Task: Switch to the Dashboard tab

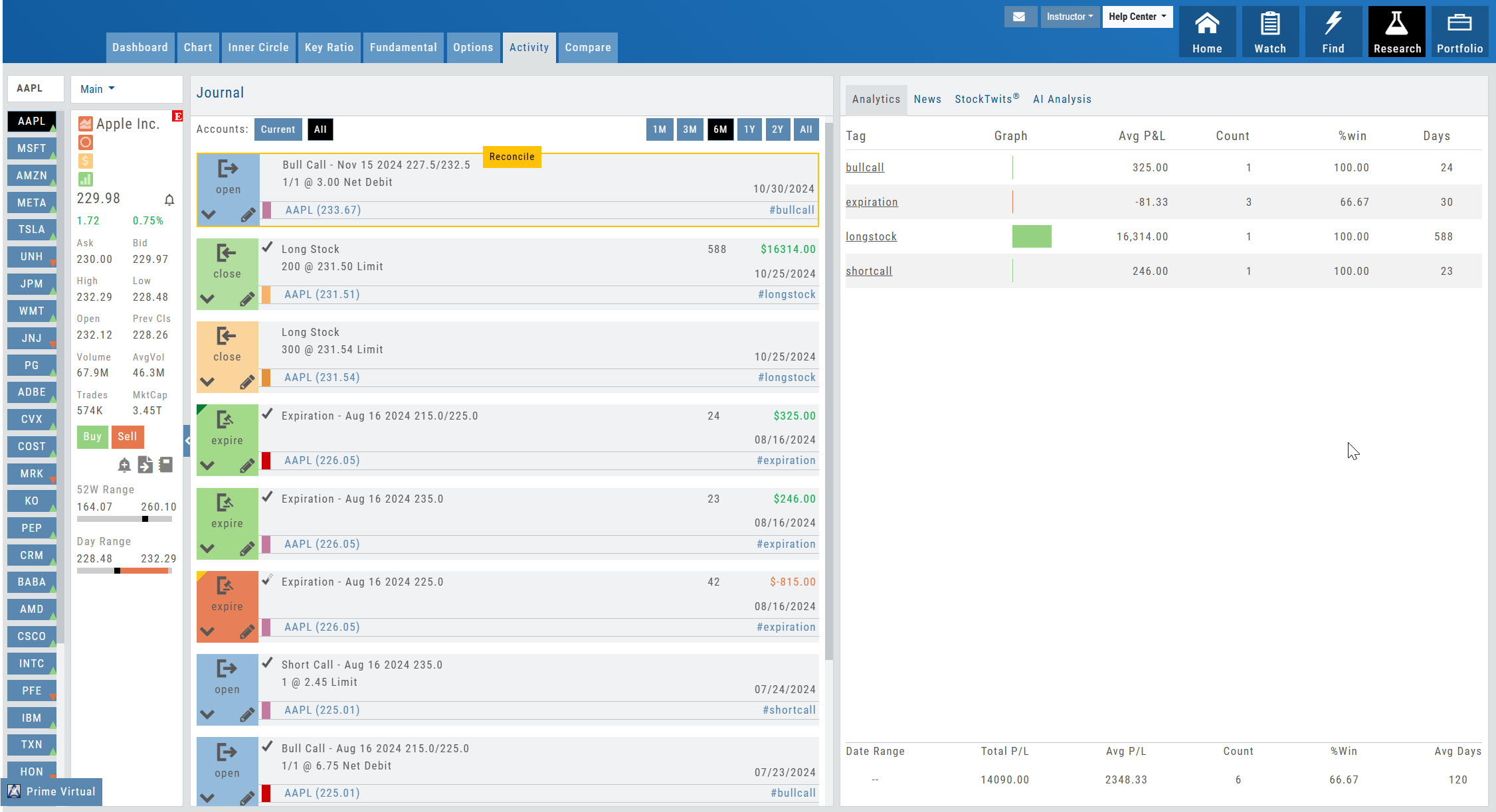Action: point(140,48)
